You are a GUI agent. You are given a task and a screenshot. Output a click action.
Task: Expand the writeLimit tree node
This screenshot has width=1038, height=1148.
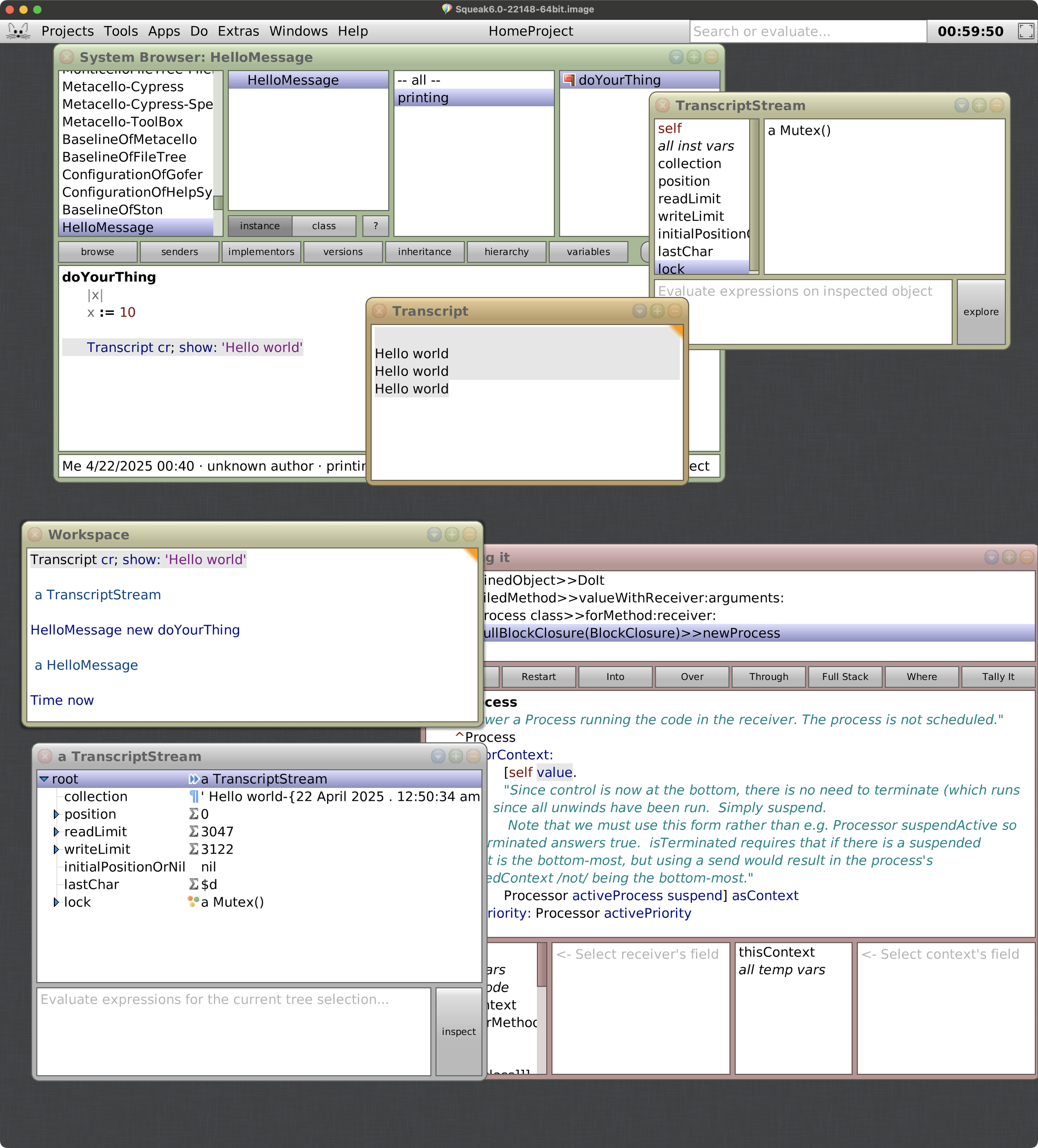pos(56,849)
